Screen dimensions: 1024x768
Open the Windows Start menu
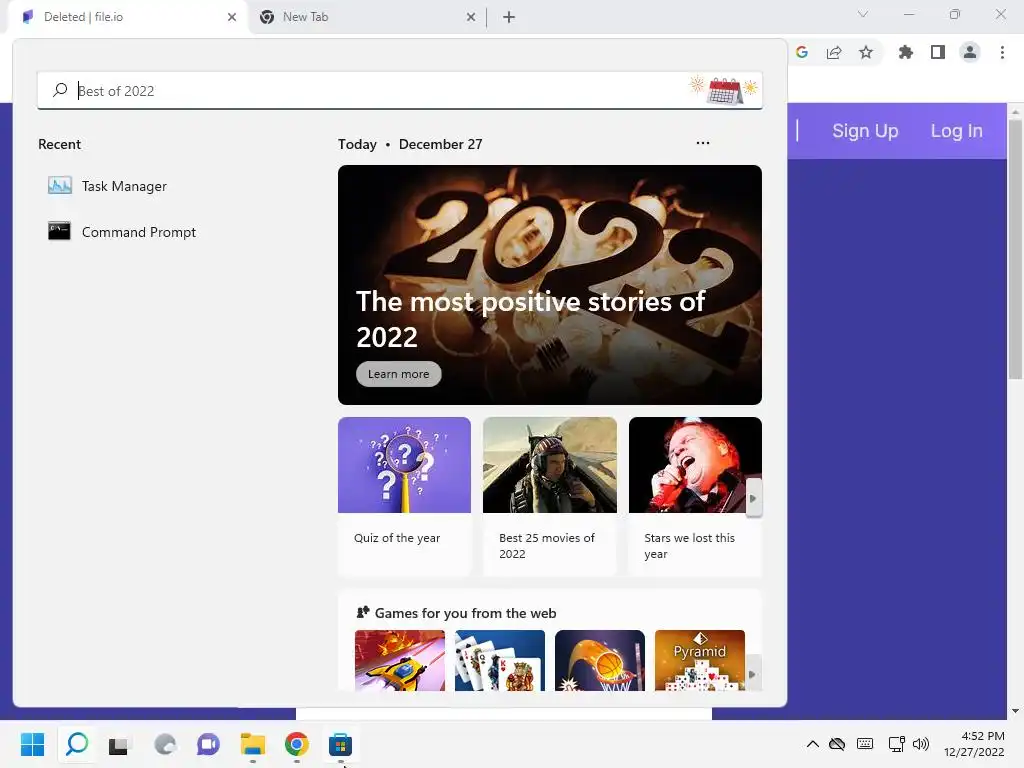pos(32,744)
